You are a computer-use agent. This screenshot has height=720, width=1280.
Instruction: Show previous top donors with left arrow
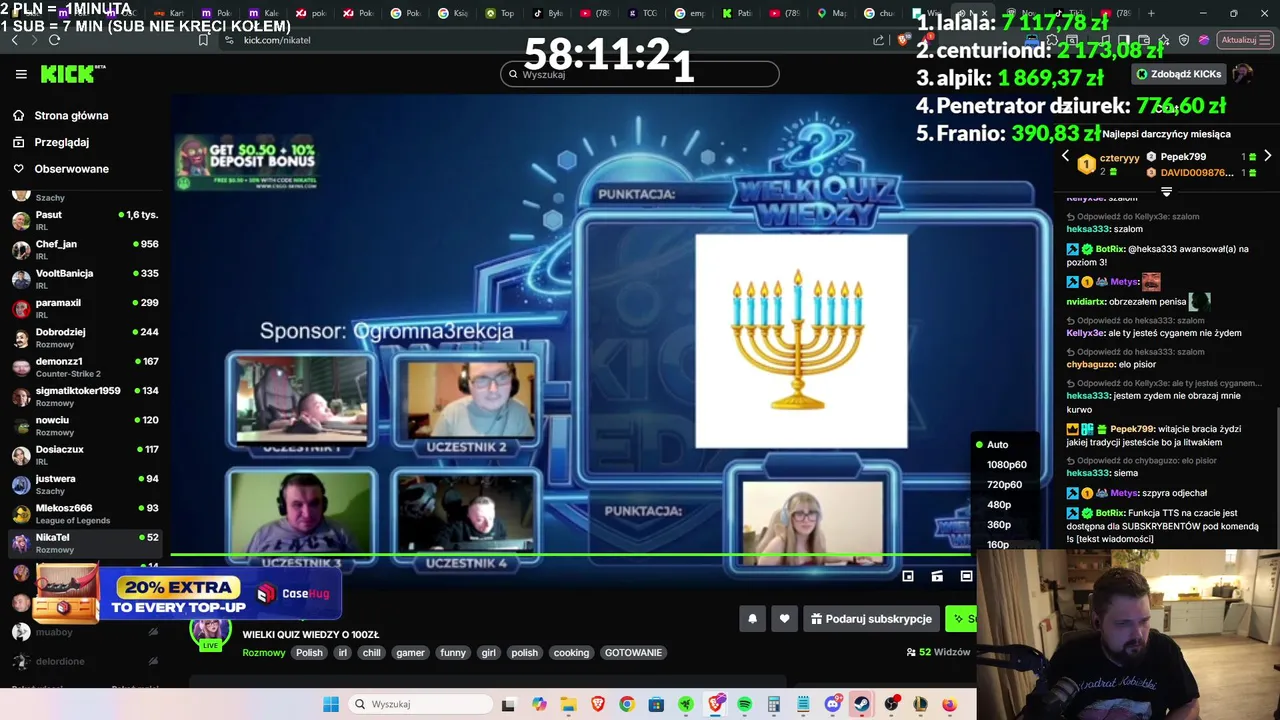tap(1065, 156)
